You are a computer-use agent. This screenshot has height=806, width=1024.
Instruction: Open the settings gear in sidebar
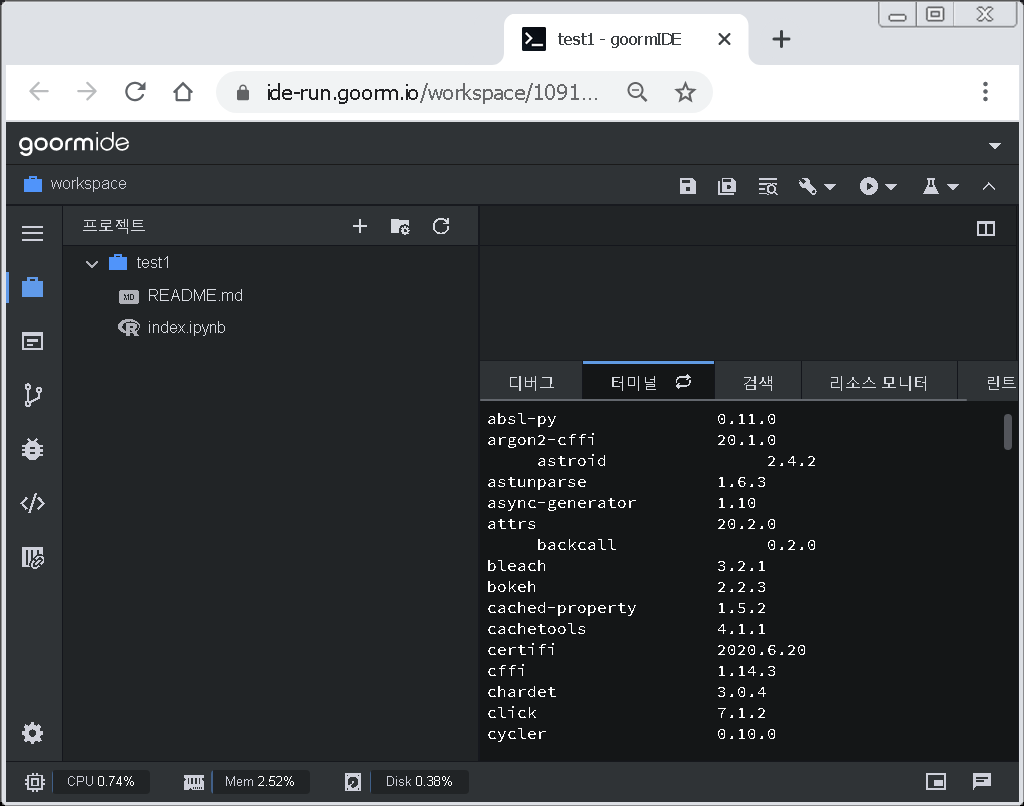click(33, 733)
